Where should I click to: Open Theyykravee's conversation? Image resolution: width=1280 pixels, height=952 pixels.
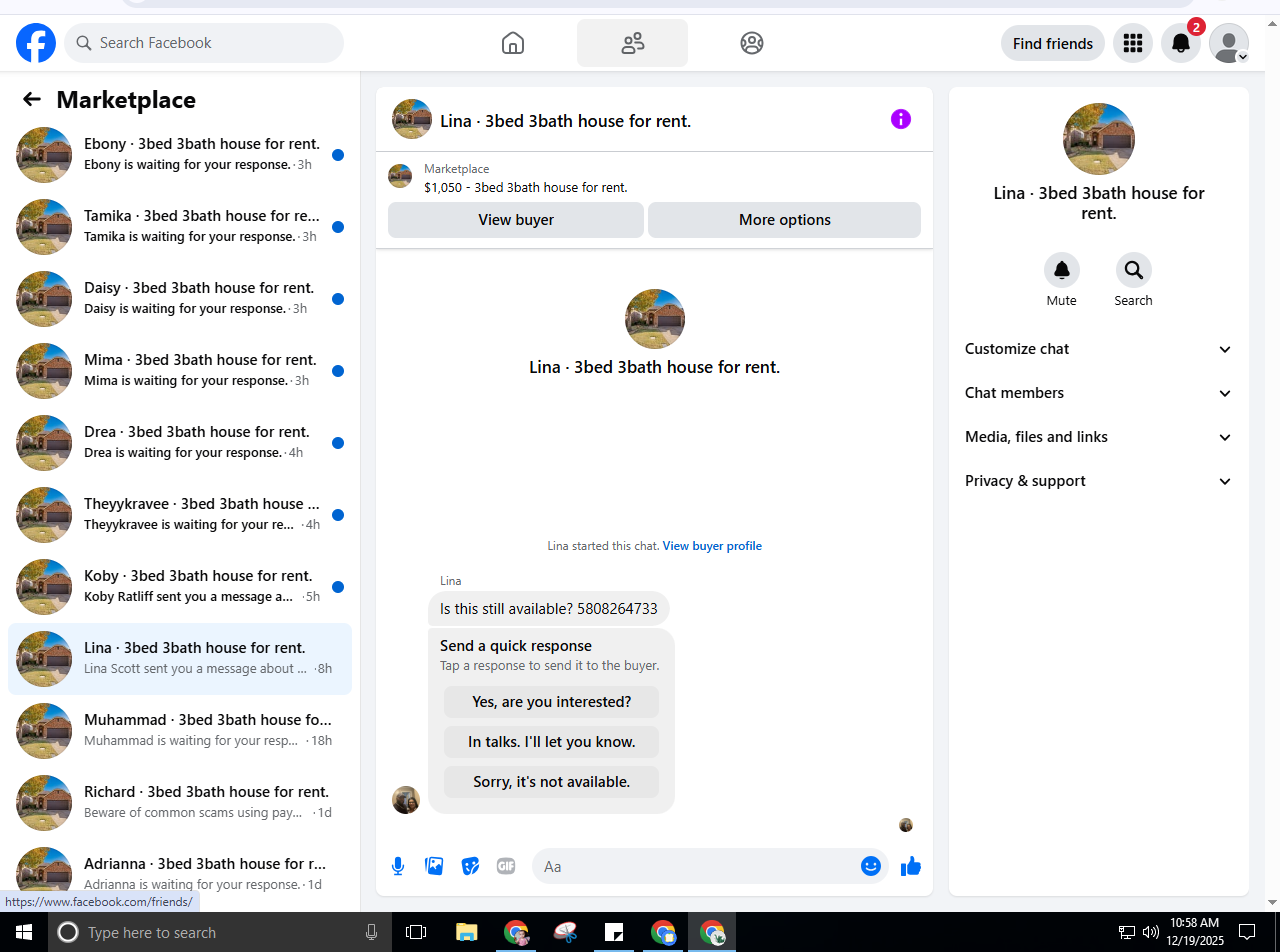(x=180, y=515)
